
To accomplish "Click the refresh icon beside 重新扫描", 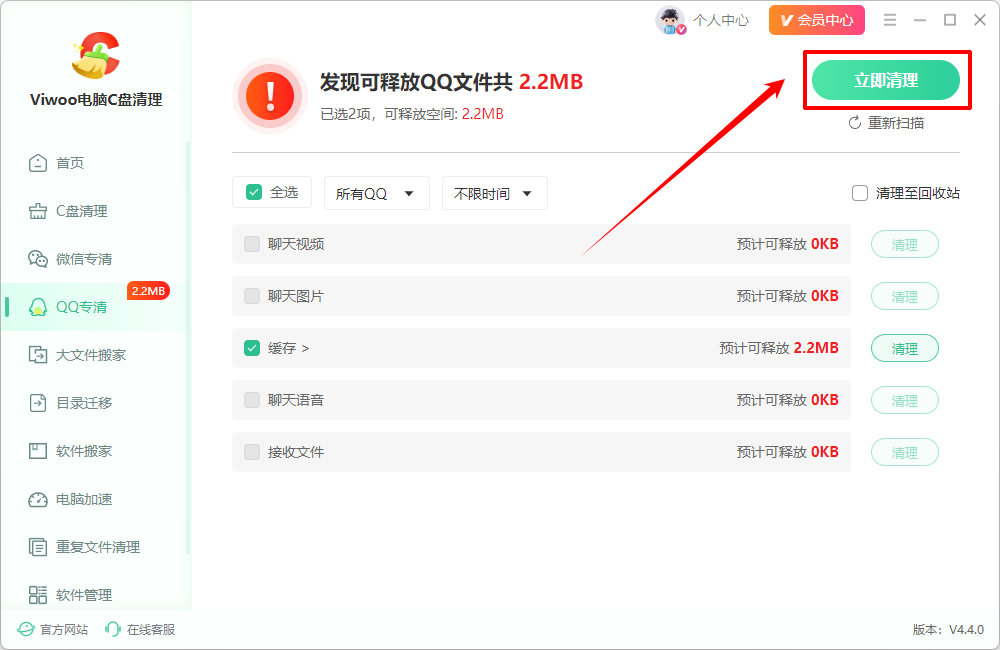I will (855, 122).
